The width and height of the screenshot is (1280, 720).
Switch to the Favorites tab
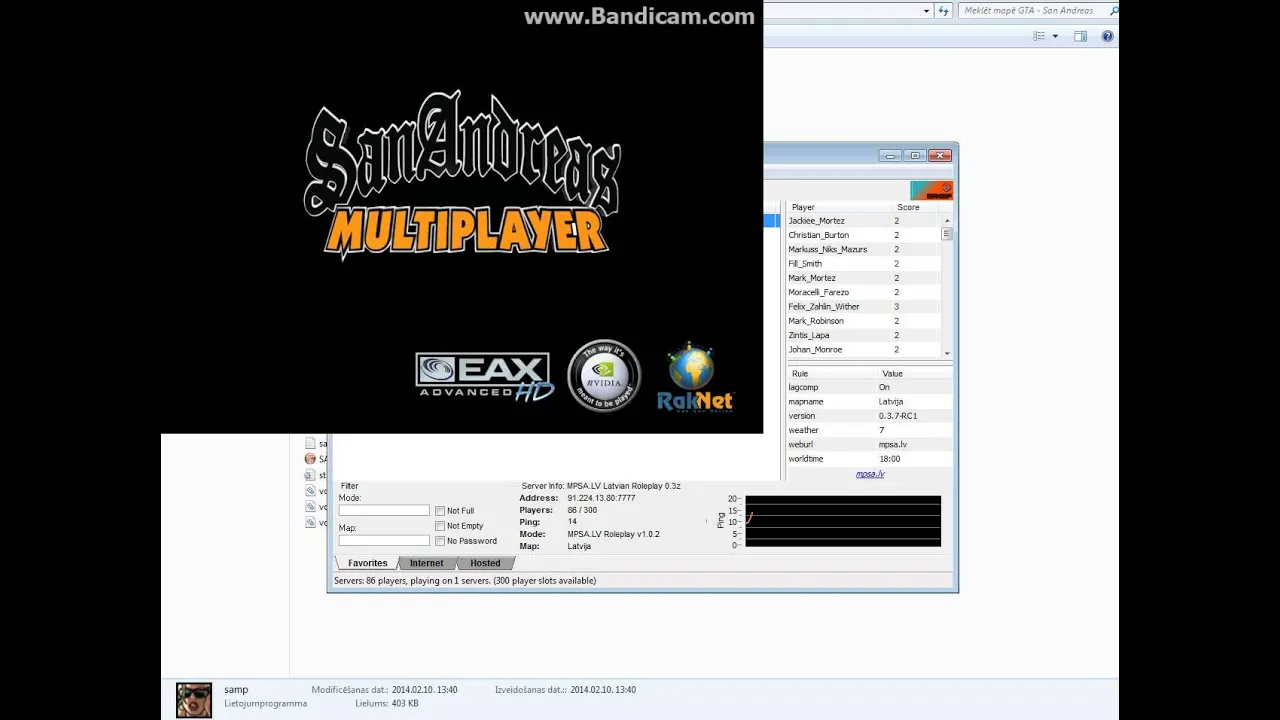coord(367,563)
